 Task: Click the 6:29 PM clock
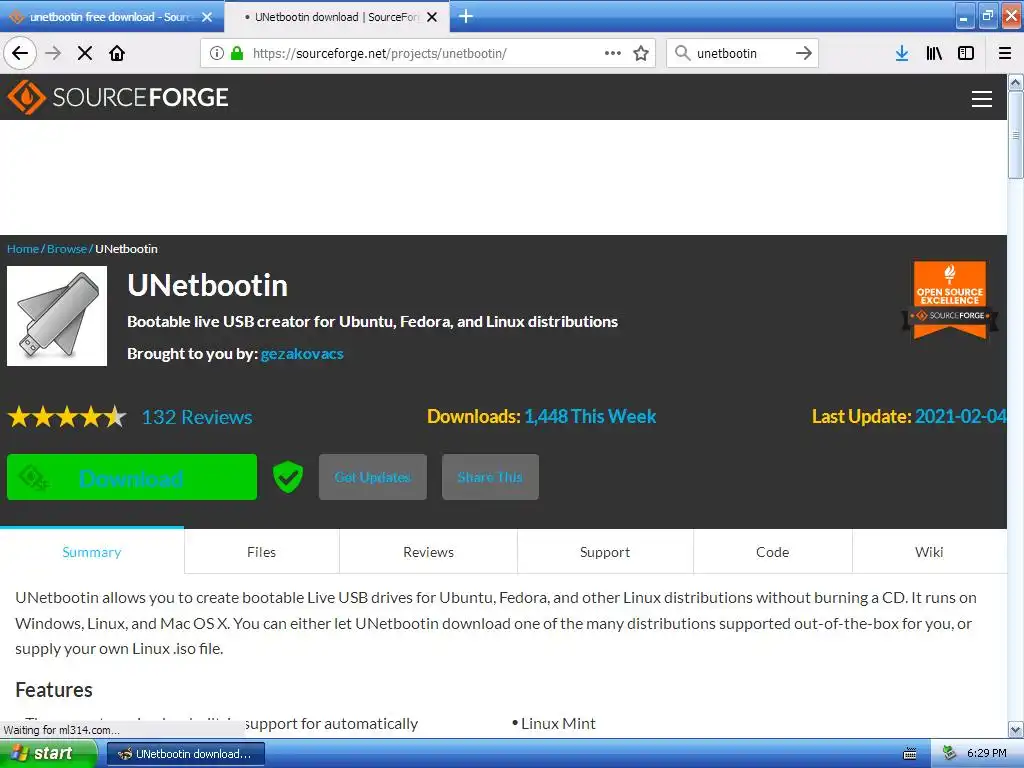[x=987, y=753]
